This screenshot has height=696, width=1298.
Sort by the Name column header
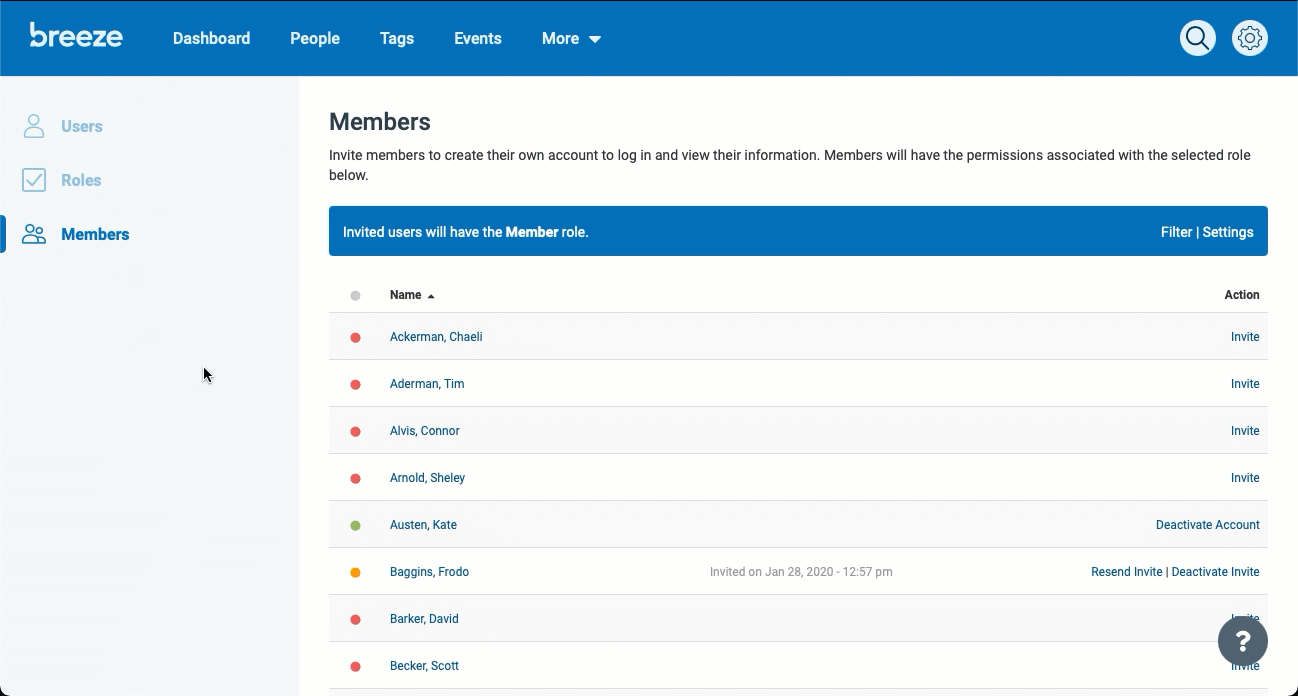click(412, 295)
